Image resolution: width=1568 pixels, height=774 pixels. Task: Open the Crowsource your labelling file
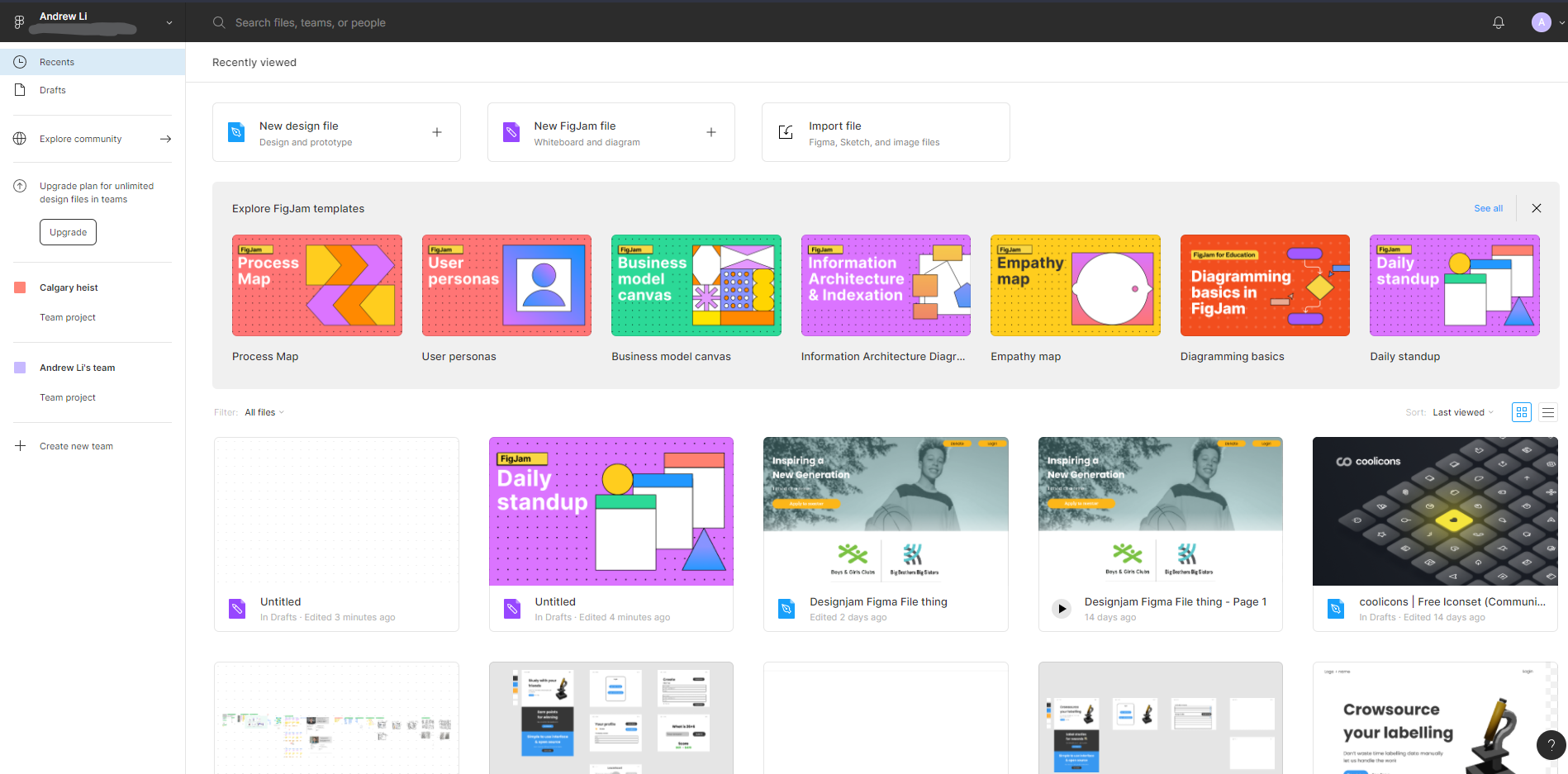tap(1435, 718)
